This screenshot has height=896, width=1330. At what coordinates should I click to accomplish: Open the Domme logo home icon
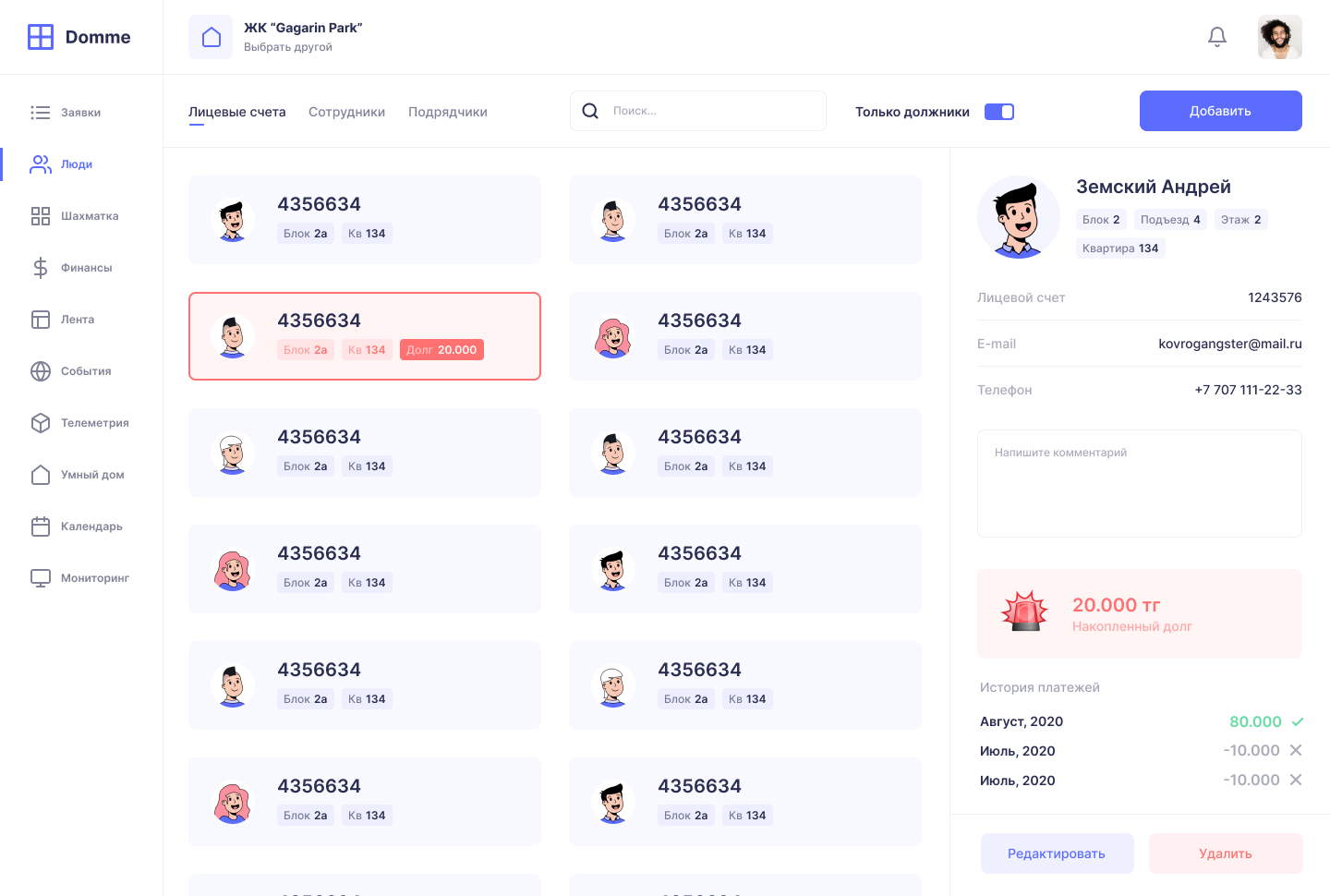pyautogui.click(x=41, y=37)
